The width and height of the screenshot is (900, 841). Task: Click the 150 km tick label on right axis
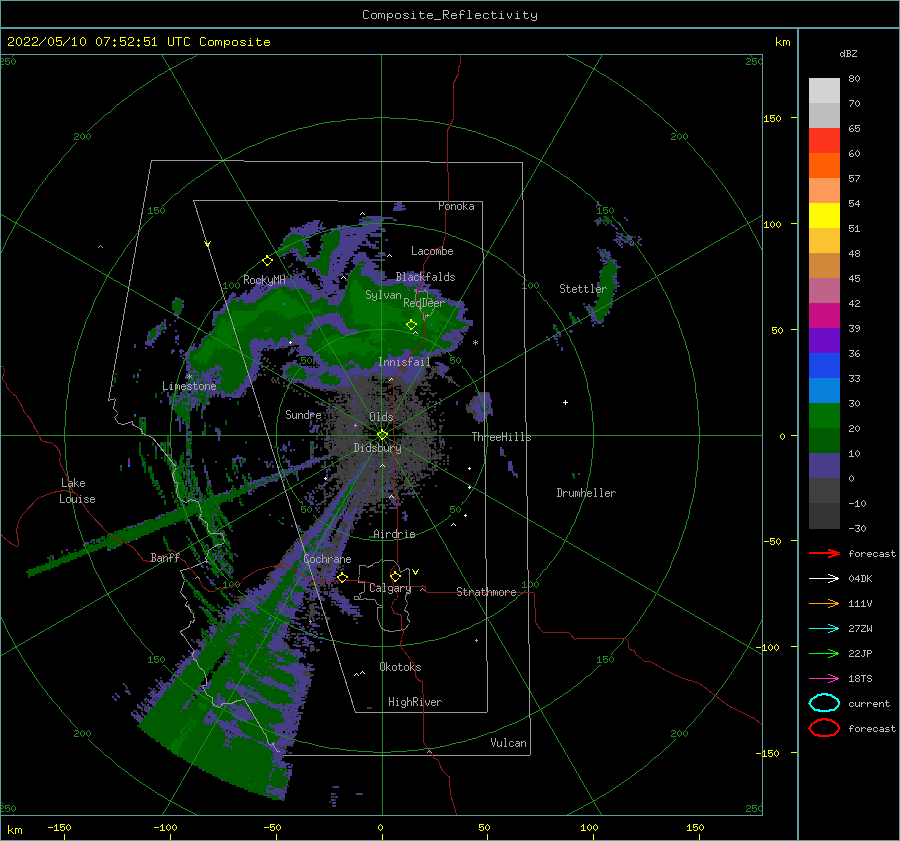(772, 118)
